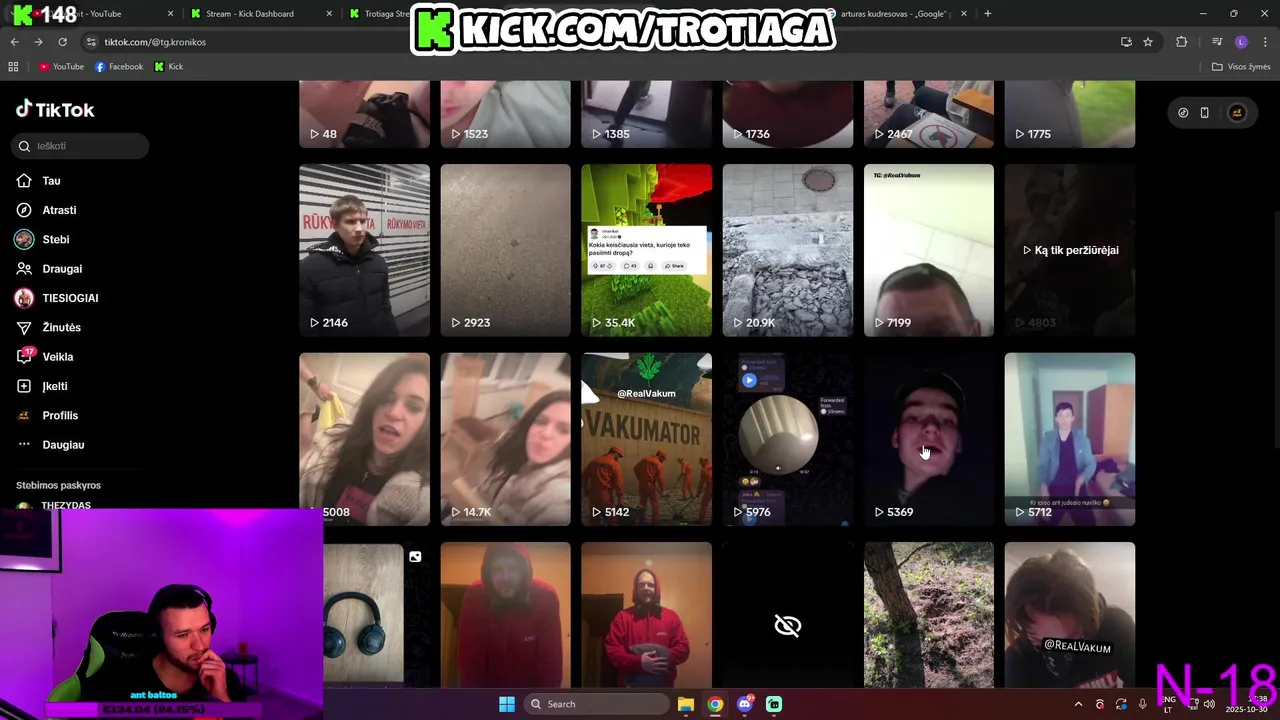This screenshot has width=1280, height=720.
Task: Open Žinutės messages
Action: 48,327
